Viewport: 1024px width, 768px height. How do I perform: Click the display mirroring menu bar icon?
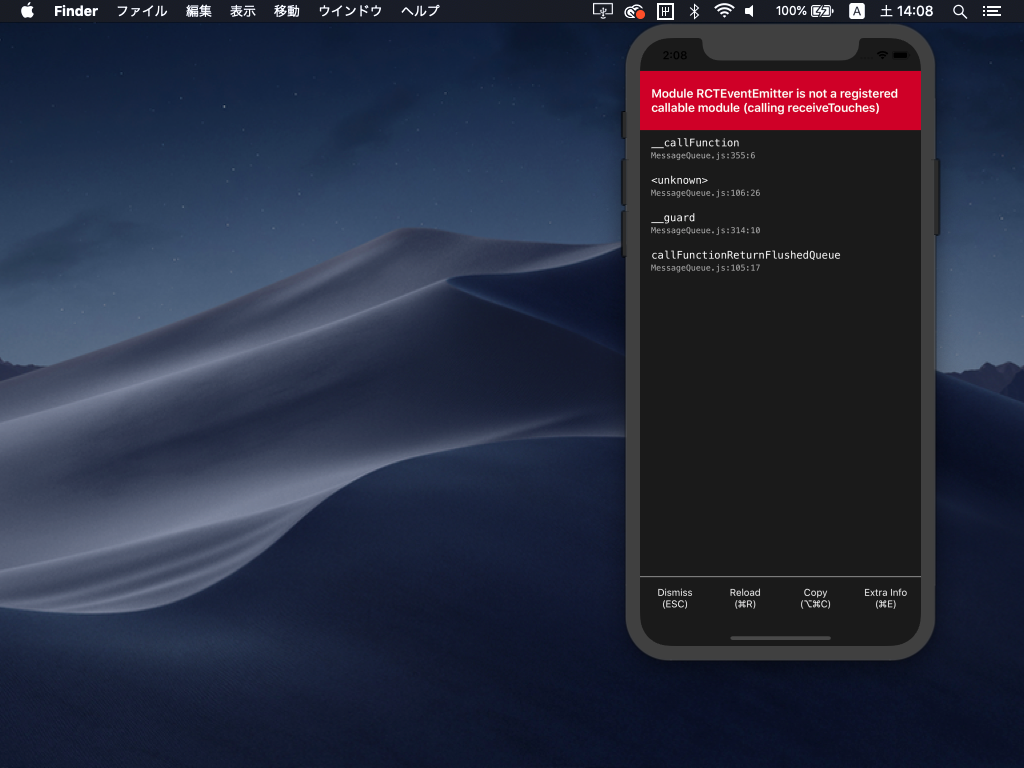tap(602, 11)
